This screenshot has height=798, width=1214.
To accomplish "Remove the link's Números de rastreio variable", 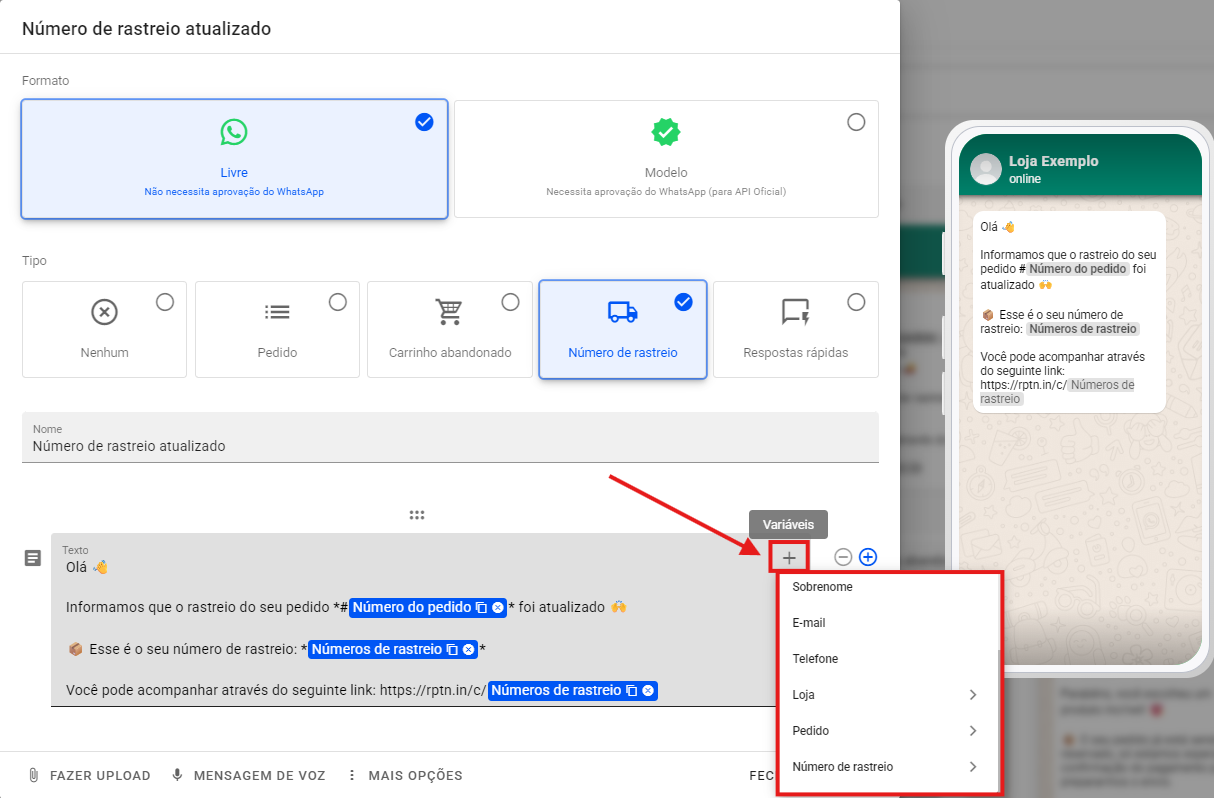I will [648, 691].
